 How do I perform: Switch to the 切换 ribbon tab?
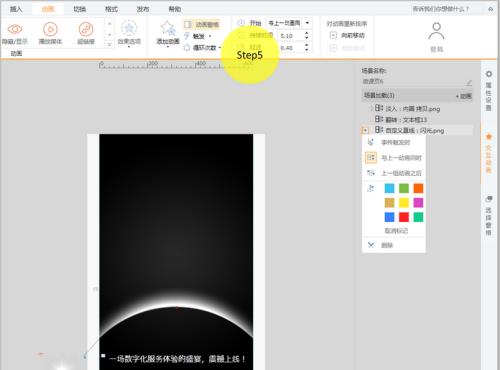click(x=80, y=9)
